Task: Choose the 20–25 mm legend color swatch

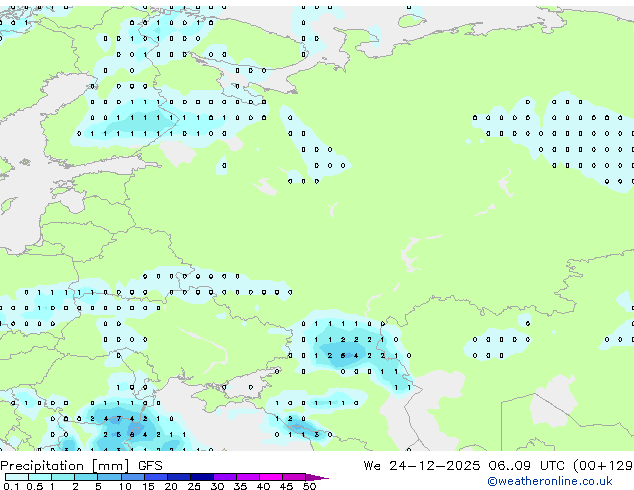Action: tap(178, 477)
